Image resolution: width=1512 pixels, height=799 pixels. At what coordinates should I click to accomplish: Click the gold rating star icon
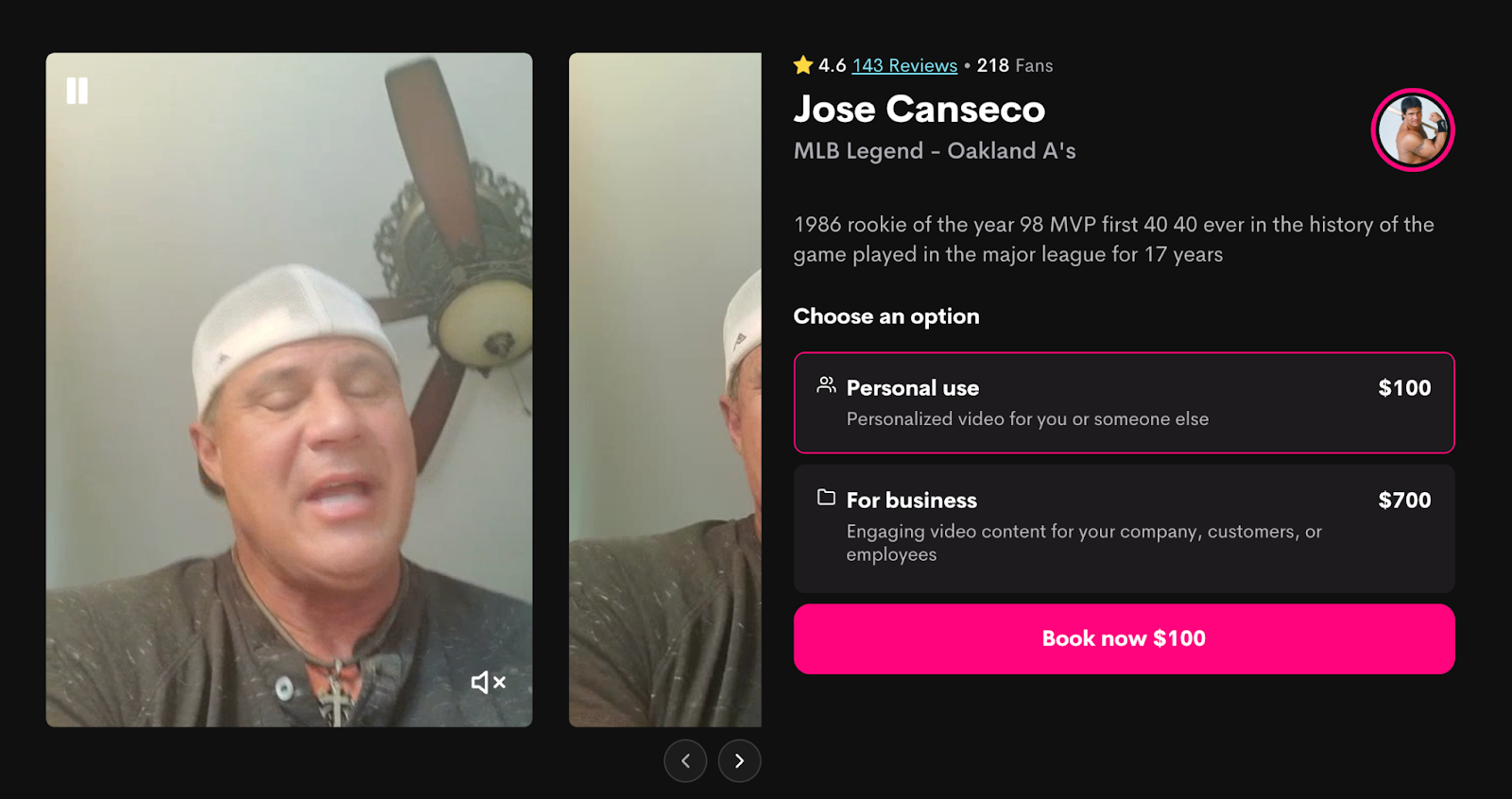[803, 65]
